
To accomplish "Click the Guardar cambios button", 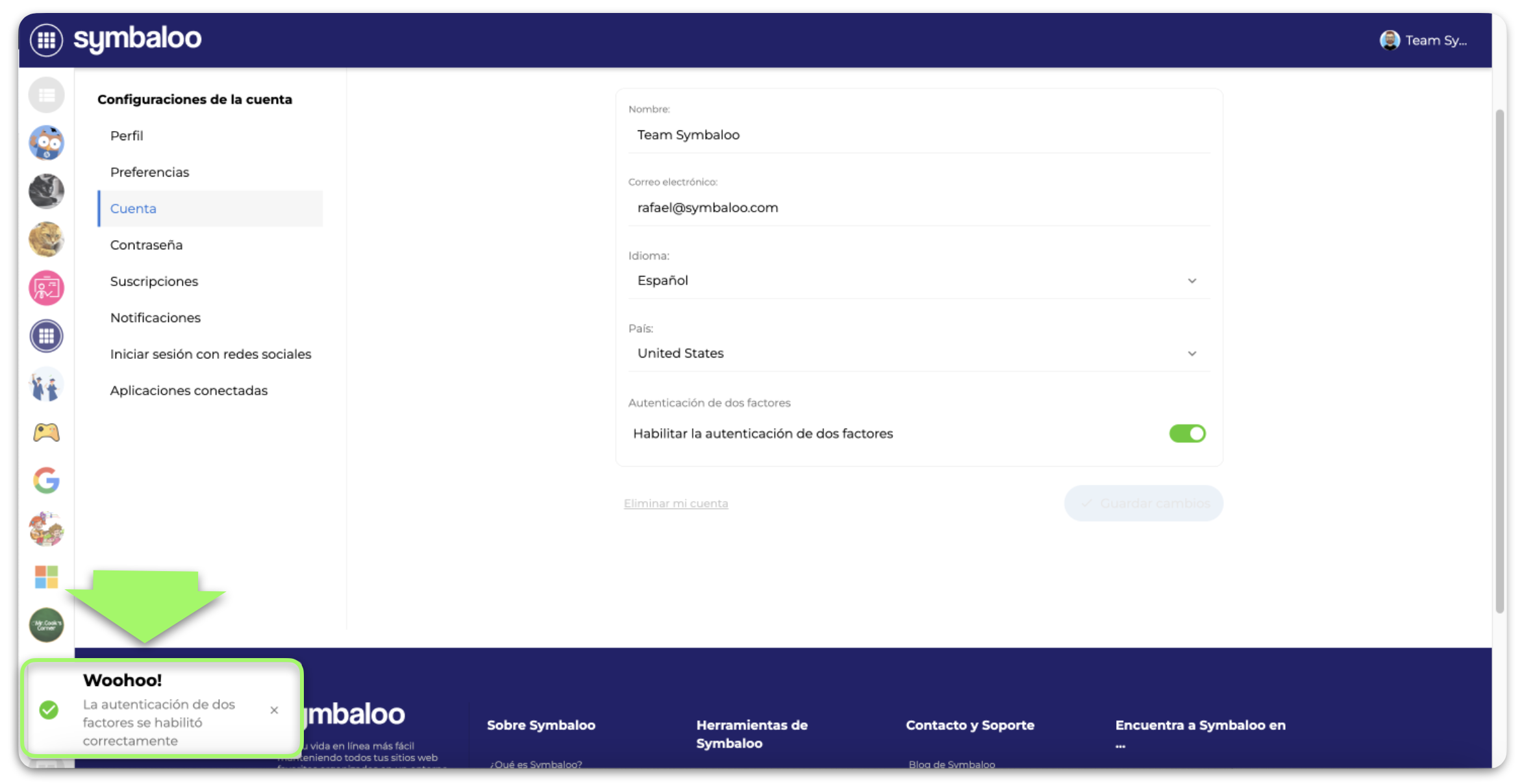I will (x=1143, y=503).
